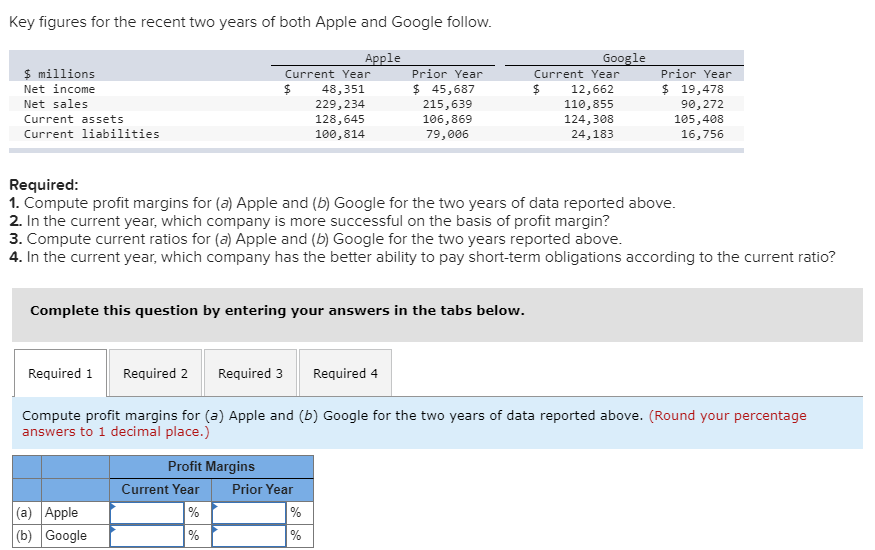Click the Net income row label
Screen dimensions: 875x550
point(59,89)
